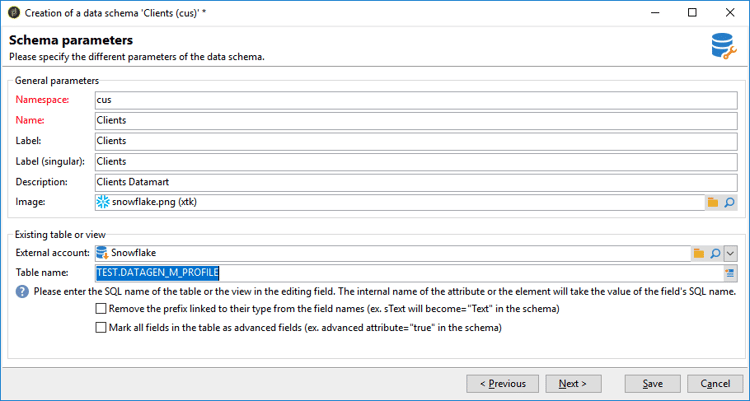
Task: Click the Cancel button
Action: click(715, 383)
